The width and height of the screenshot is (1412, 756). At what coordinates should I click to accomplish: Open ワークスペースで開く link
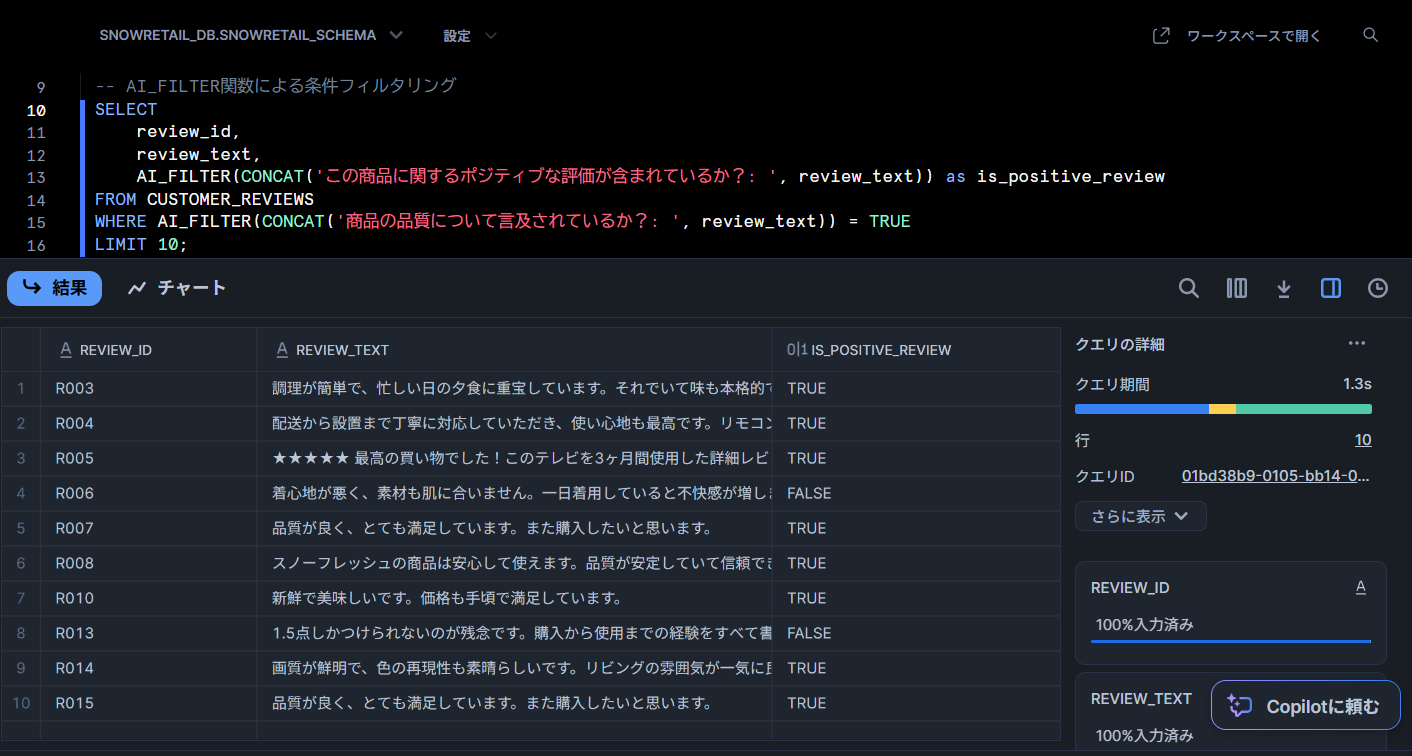pyautogui.click(x=1254, y=35)
